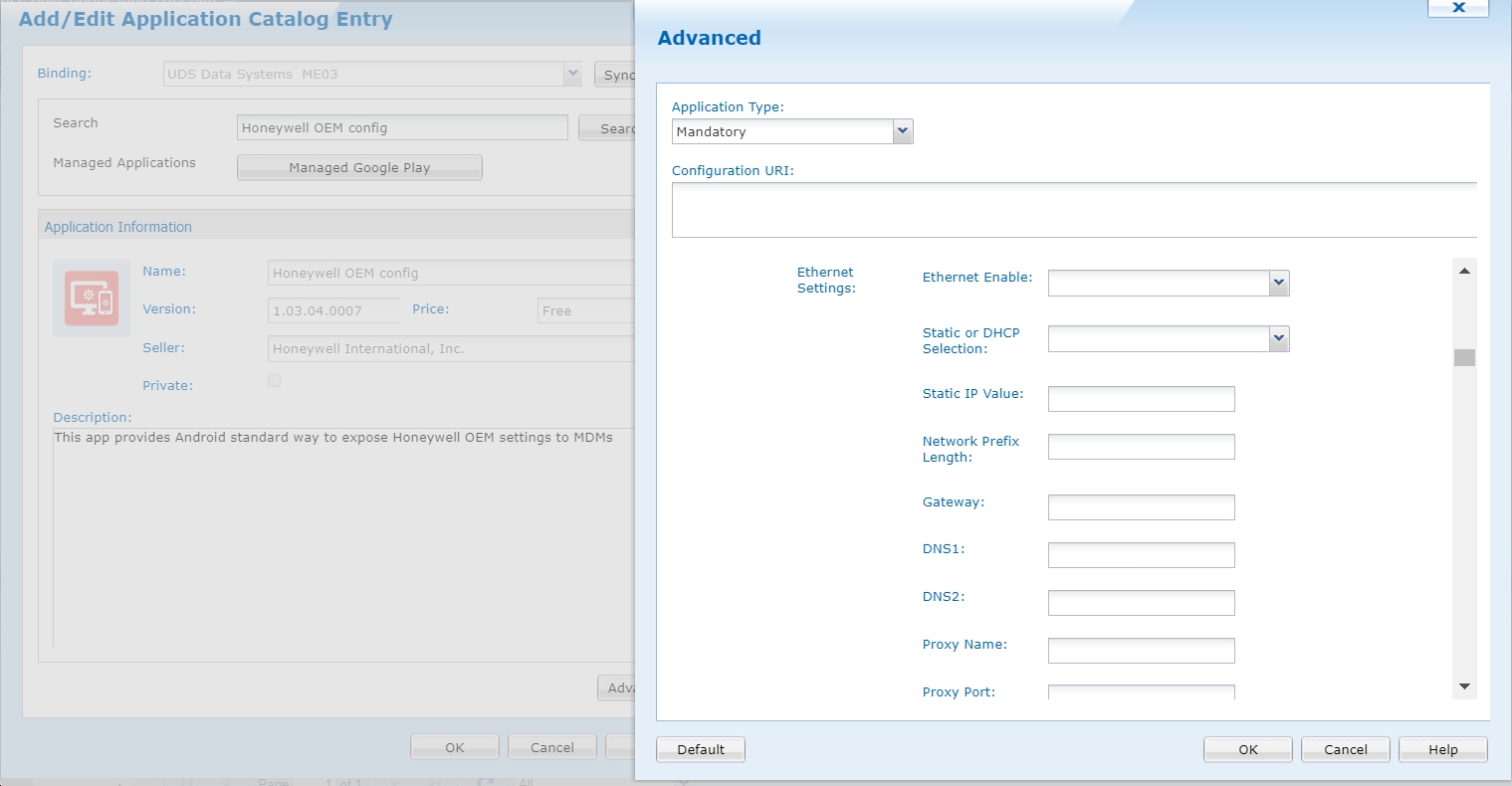Open the Static or DHCP Selection dropdown
The image size is (1512, 786).
1278,339
